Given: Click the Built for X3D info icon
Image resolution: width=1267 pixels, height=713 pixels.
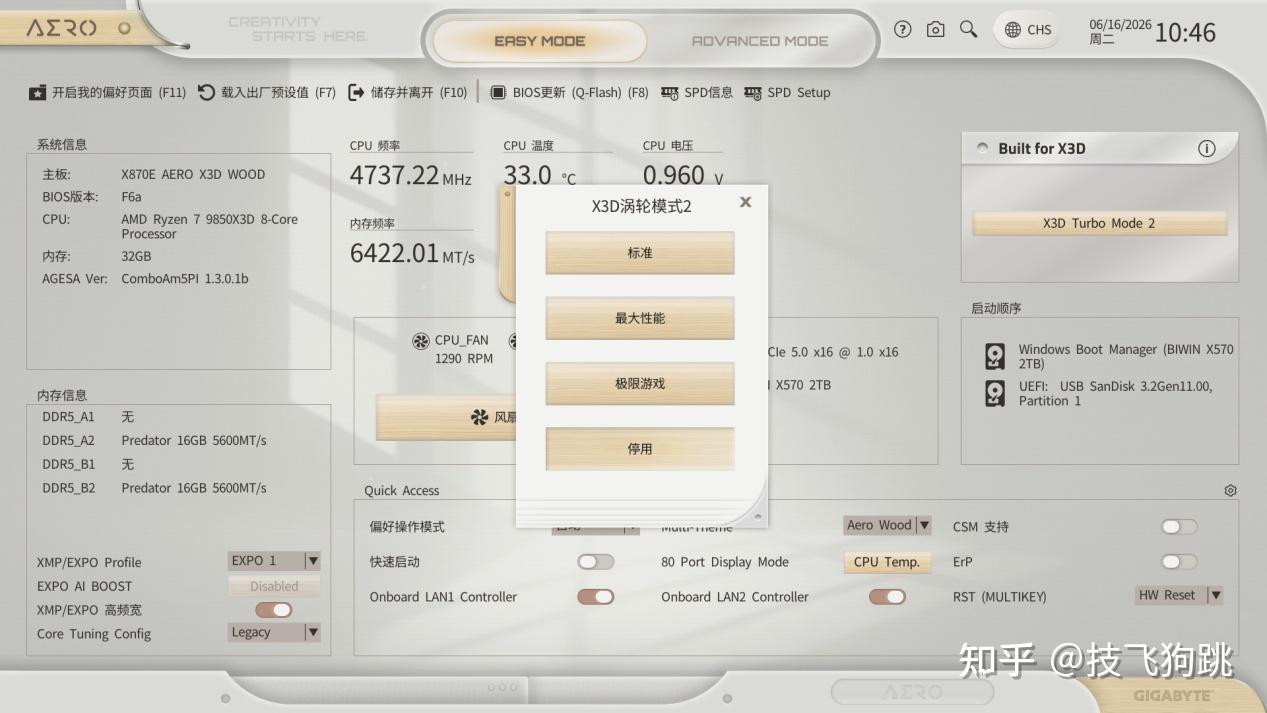Looking at the screenshot, I should click(1207, 149).
